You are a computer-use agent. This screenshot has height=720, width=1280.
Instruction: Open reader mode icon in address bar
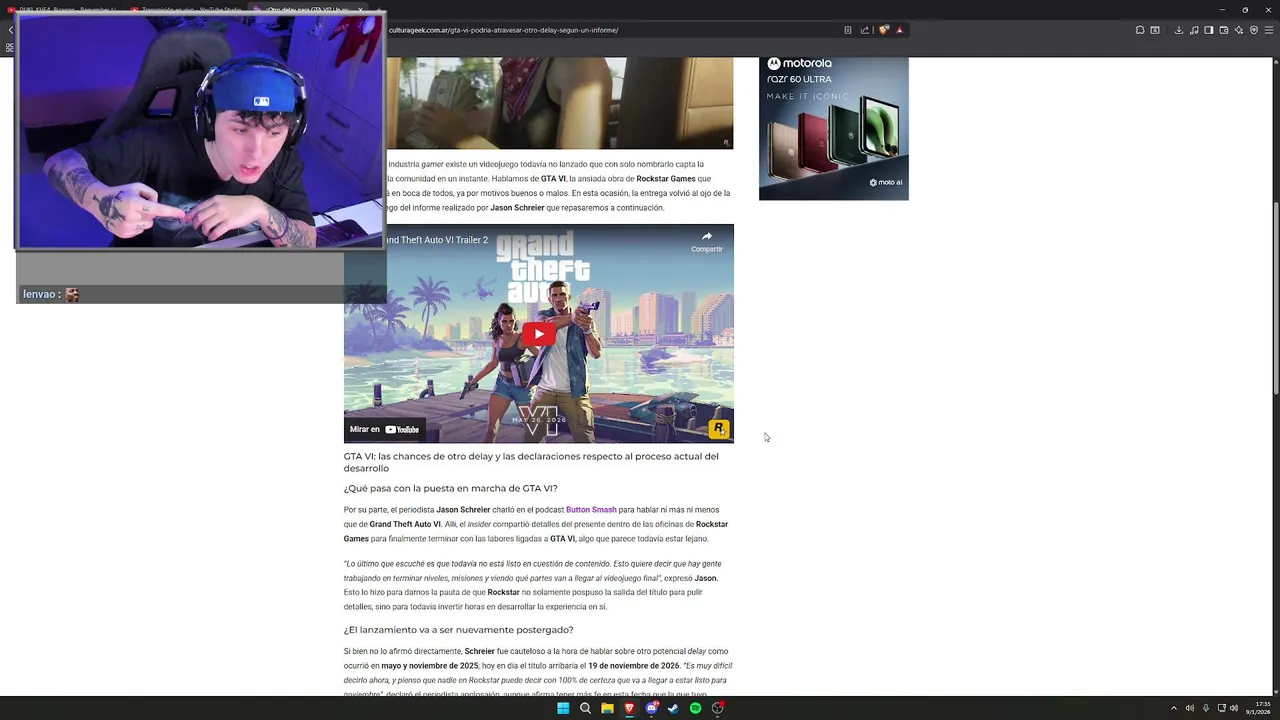[x=848, y=30]
